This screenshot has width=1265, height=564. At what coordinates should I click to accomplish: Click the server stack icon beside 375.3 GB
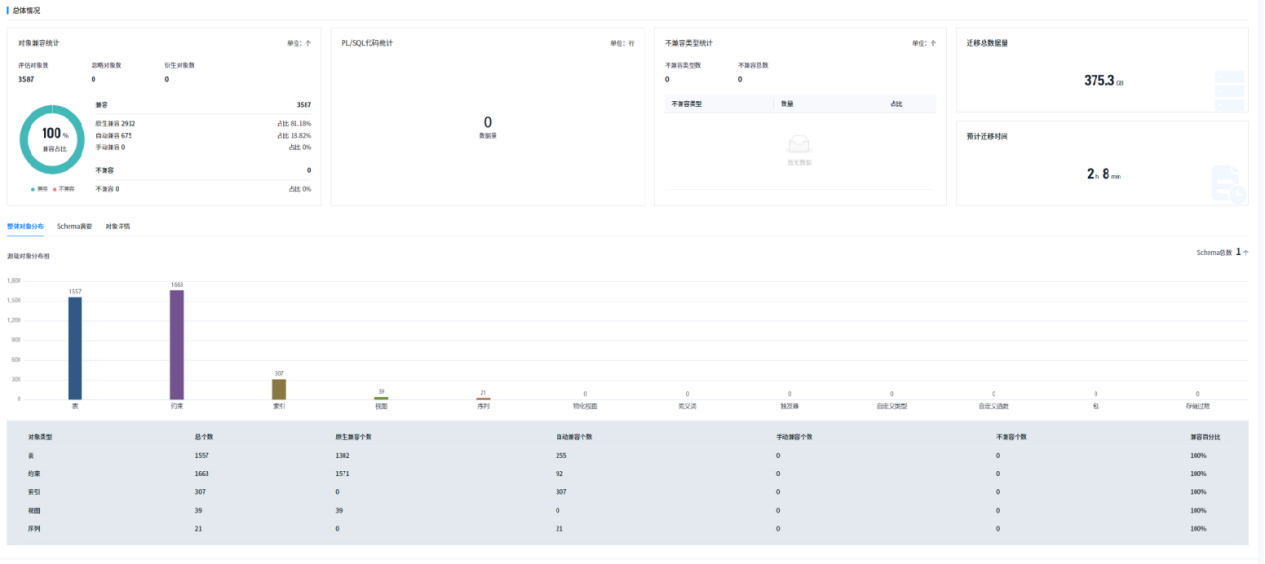tap(1229, 90)
